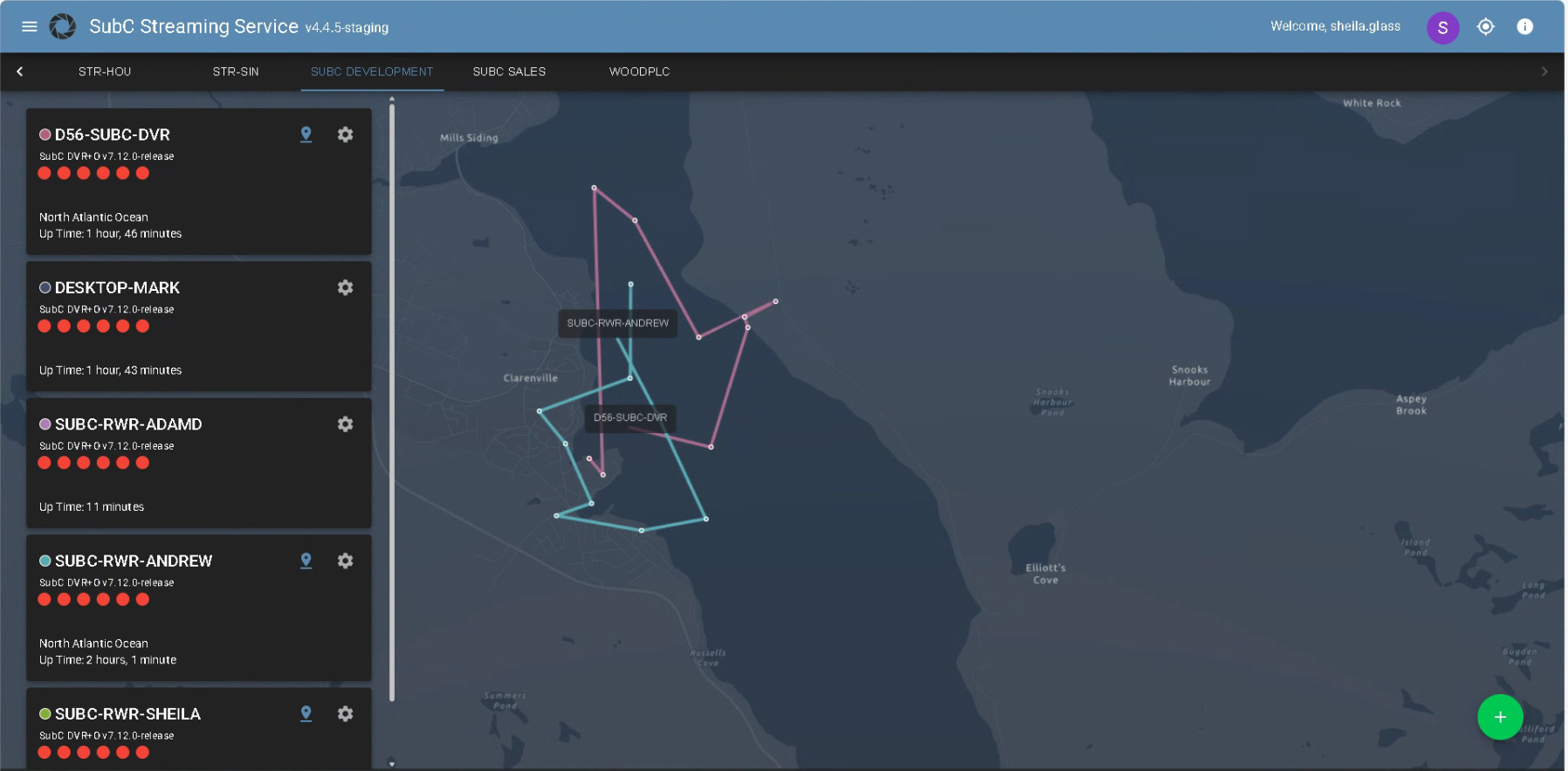
Task: Click the sheila.glass user avatar
Action: (x=1442, y=28)
